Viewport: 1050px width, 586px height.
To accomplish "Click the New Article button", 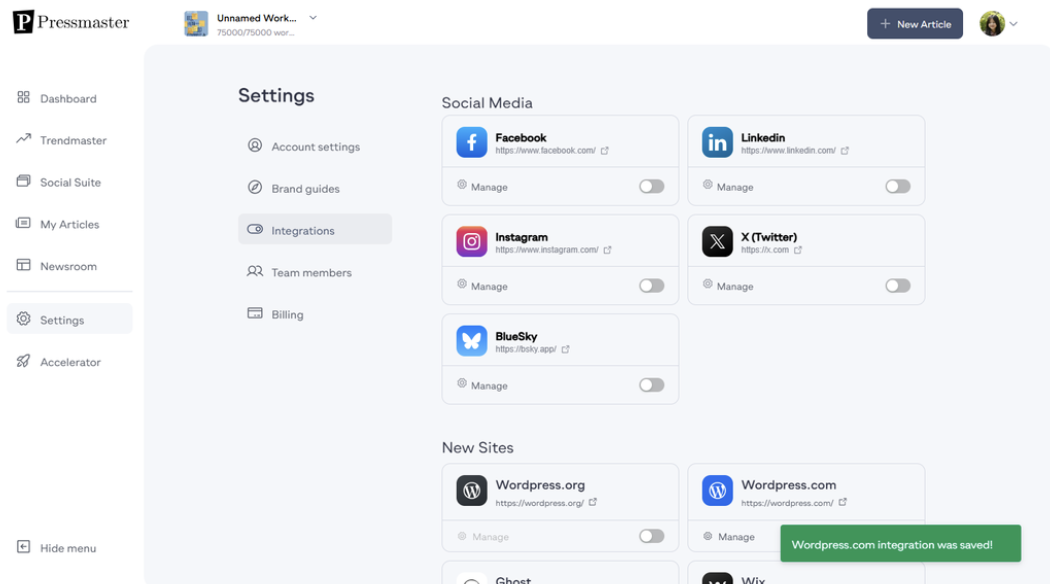I will [x=915, y=23].
